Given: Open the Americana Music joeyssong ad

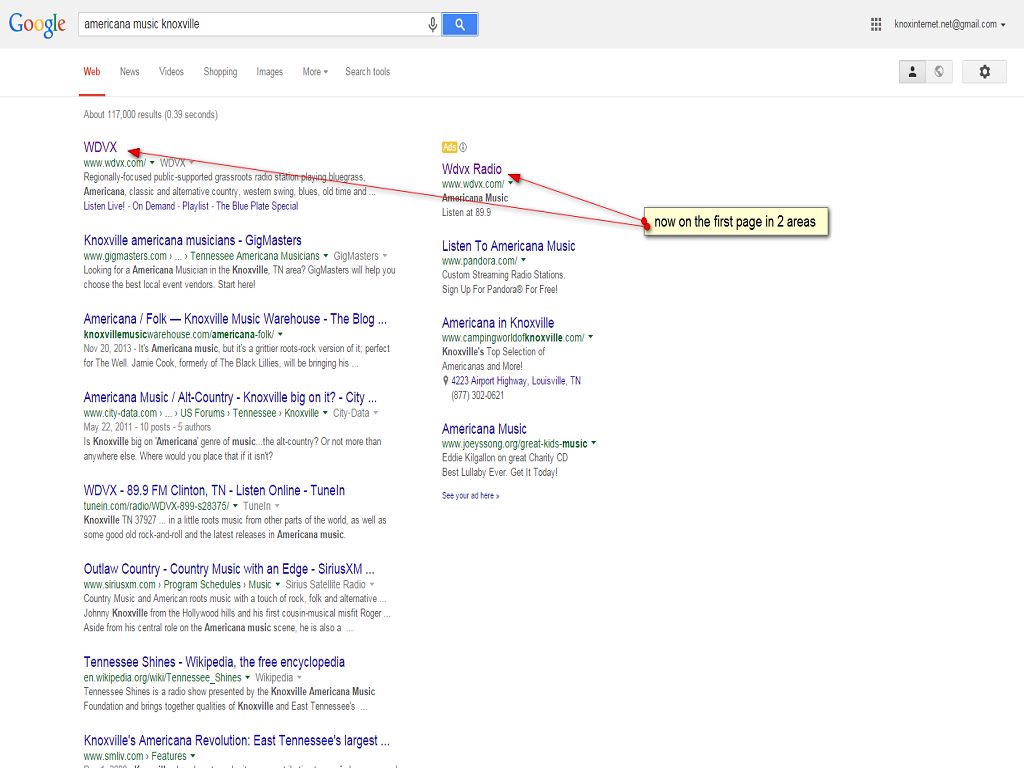Looking at the screenshot, I should tap(484, 429).
